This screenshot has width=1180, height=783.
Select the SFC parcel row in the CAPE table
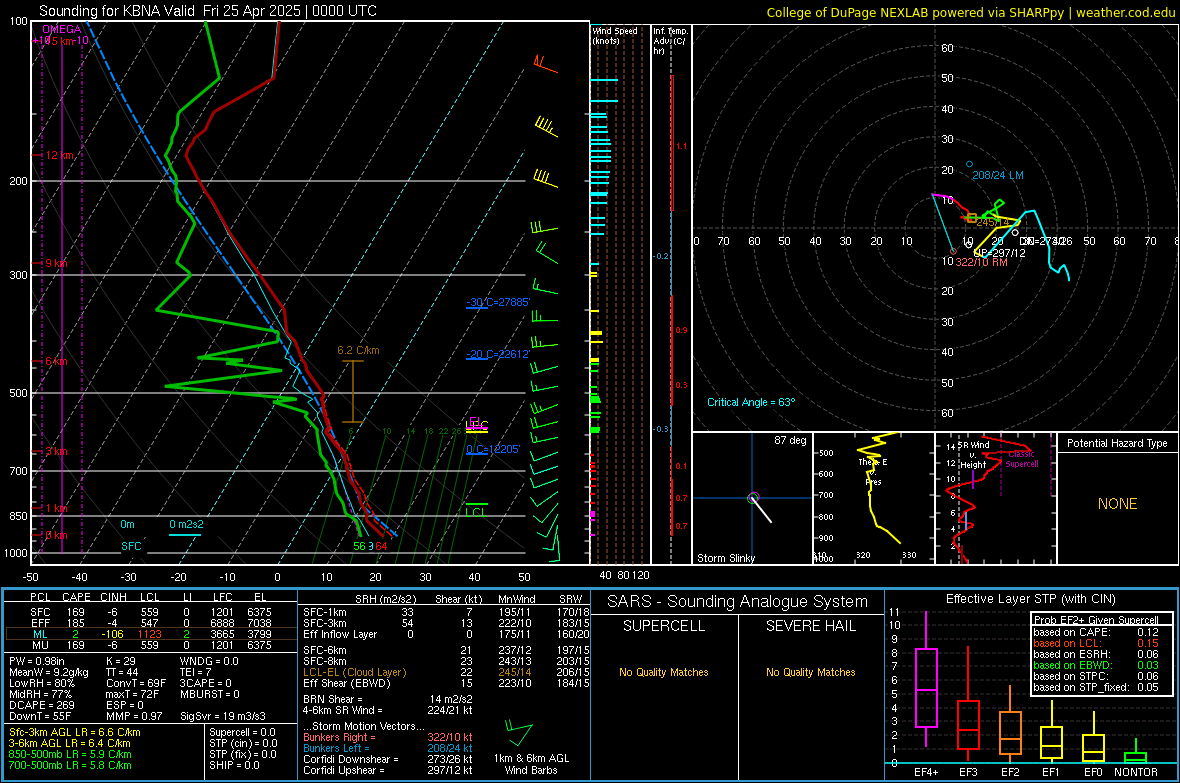151,612
